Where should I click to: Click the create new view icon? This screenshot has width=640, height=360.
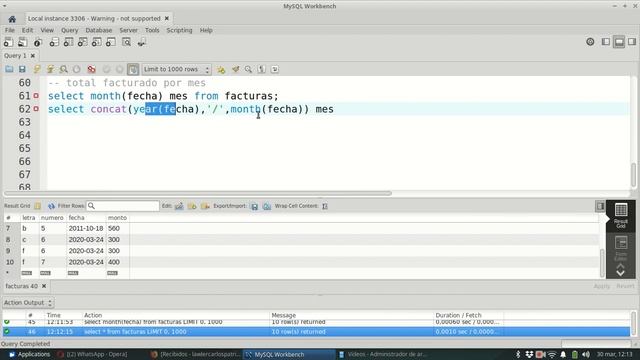82,42
